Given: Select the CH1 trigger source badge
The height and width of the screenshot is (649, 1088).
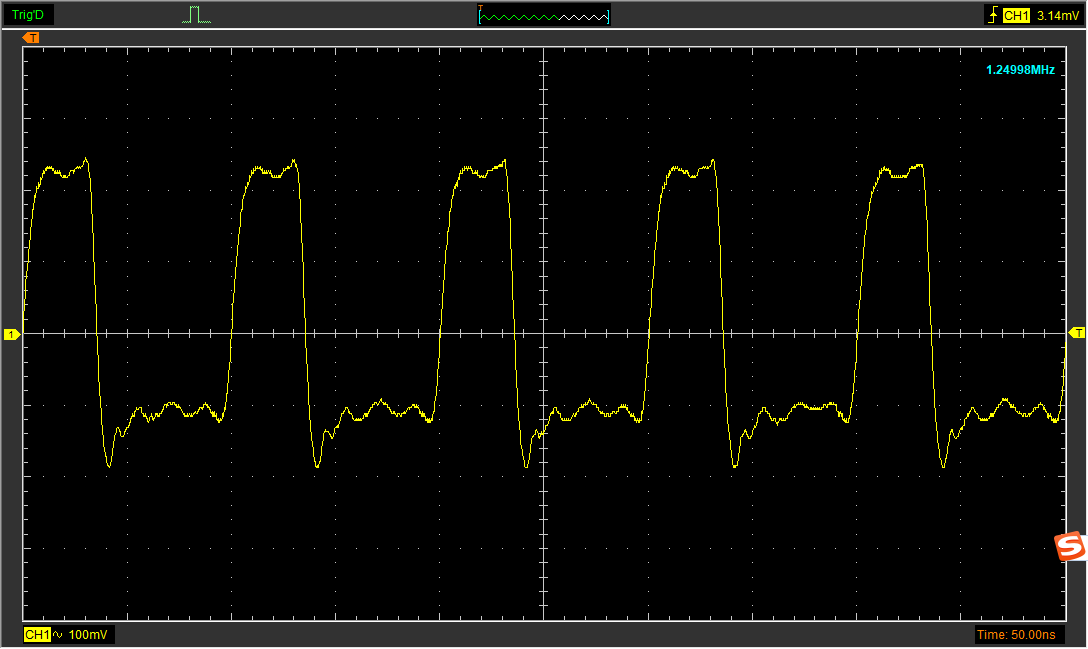Looking at the screenshot, I should click(1016, 16).
